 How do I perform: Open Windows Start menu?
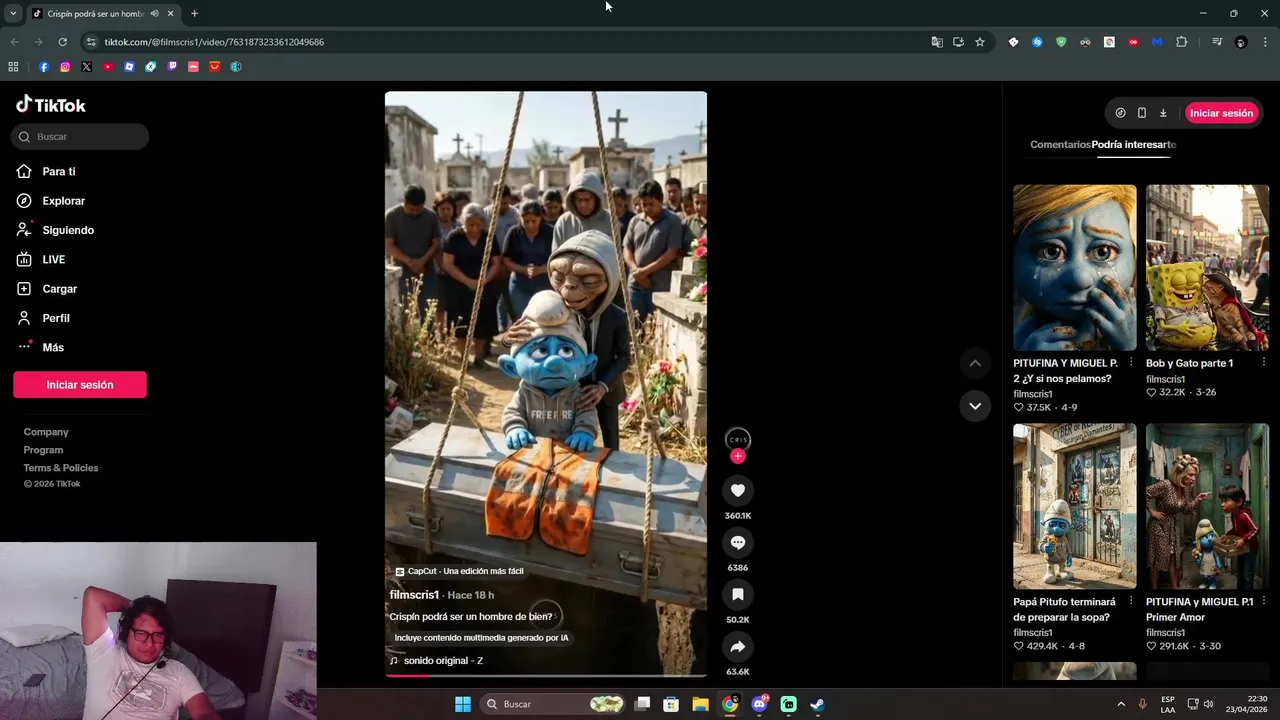463,704
